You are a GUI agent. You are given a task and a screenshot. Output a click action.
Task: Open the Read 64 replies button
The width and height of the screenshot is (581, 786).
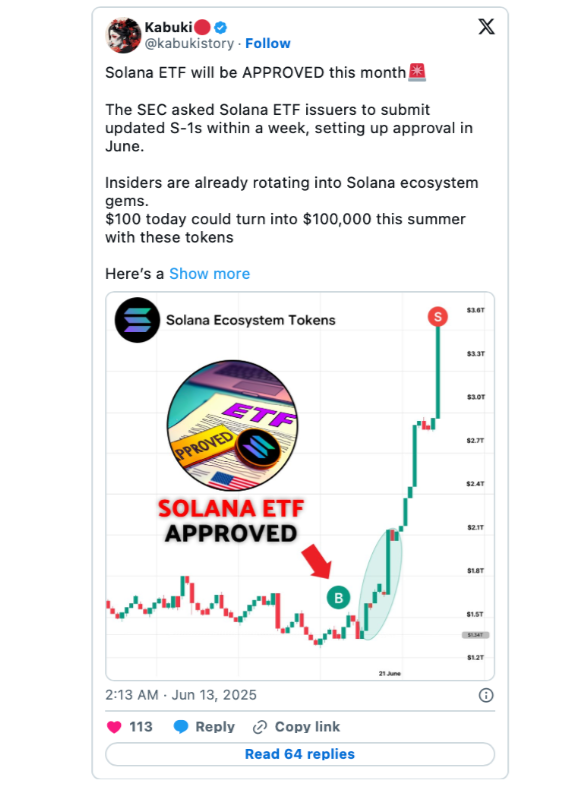tap(300, 754)
